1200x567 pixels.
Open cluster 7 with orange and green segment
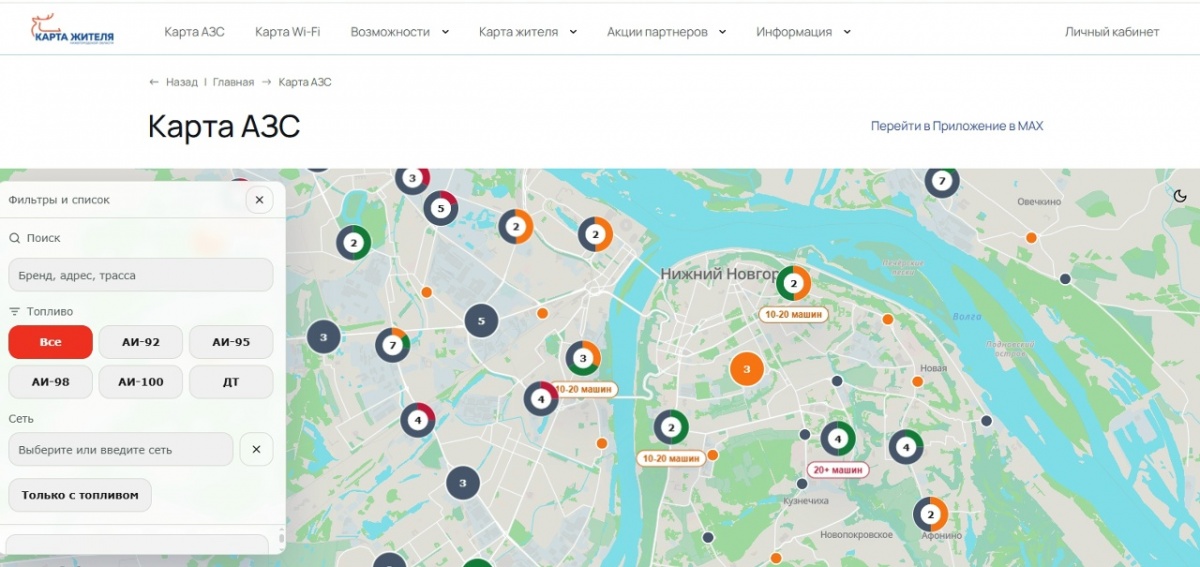pos(393,346)
